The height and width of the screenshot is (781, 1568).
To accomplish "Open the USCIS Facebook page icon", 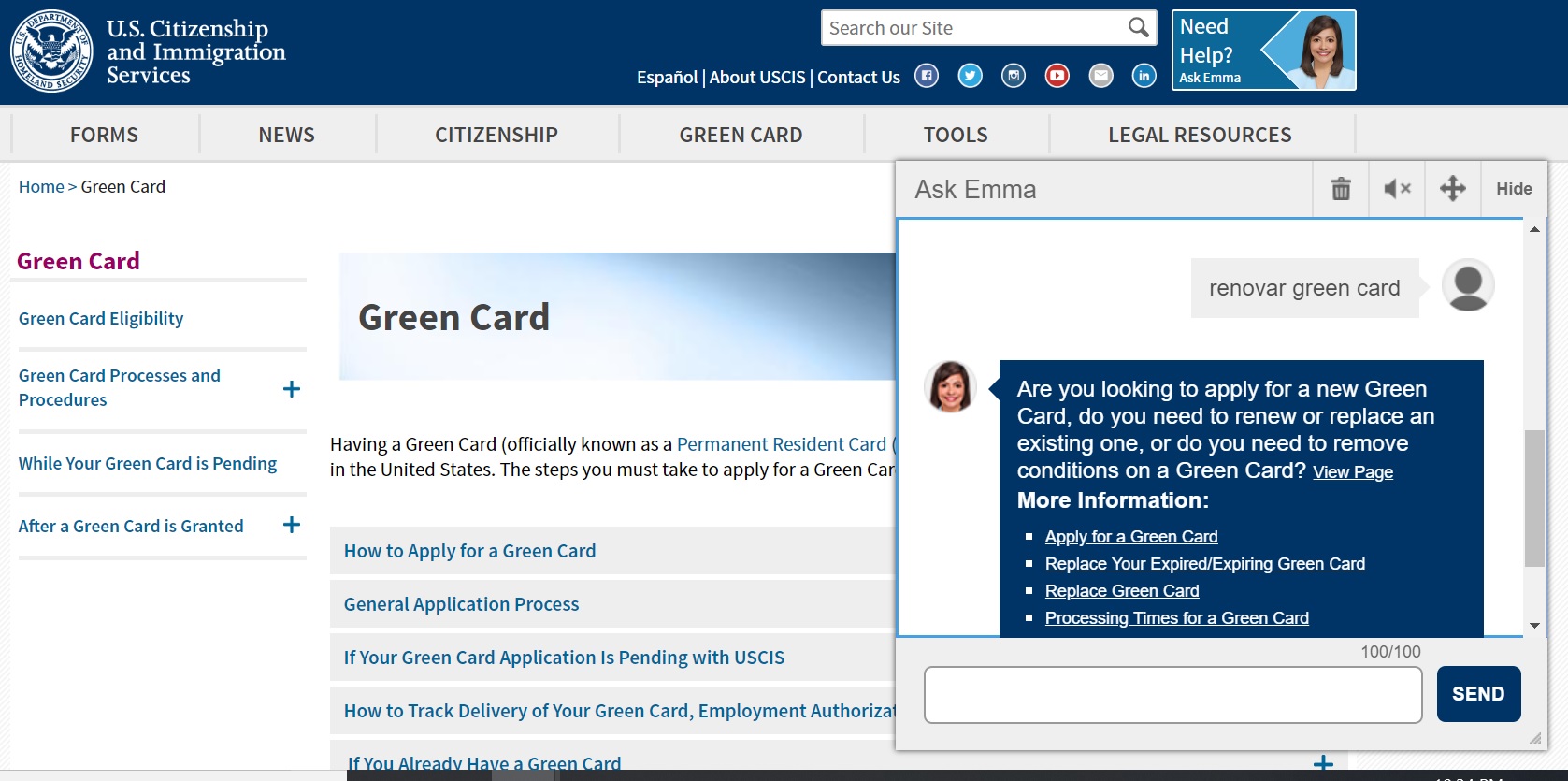I will (927, 76).
